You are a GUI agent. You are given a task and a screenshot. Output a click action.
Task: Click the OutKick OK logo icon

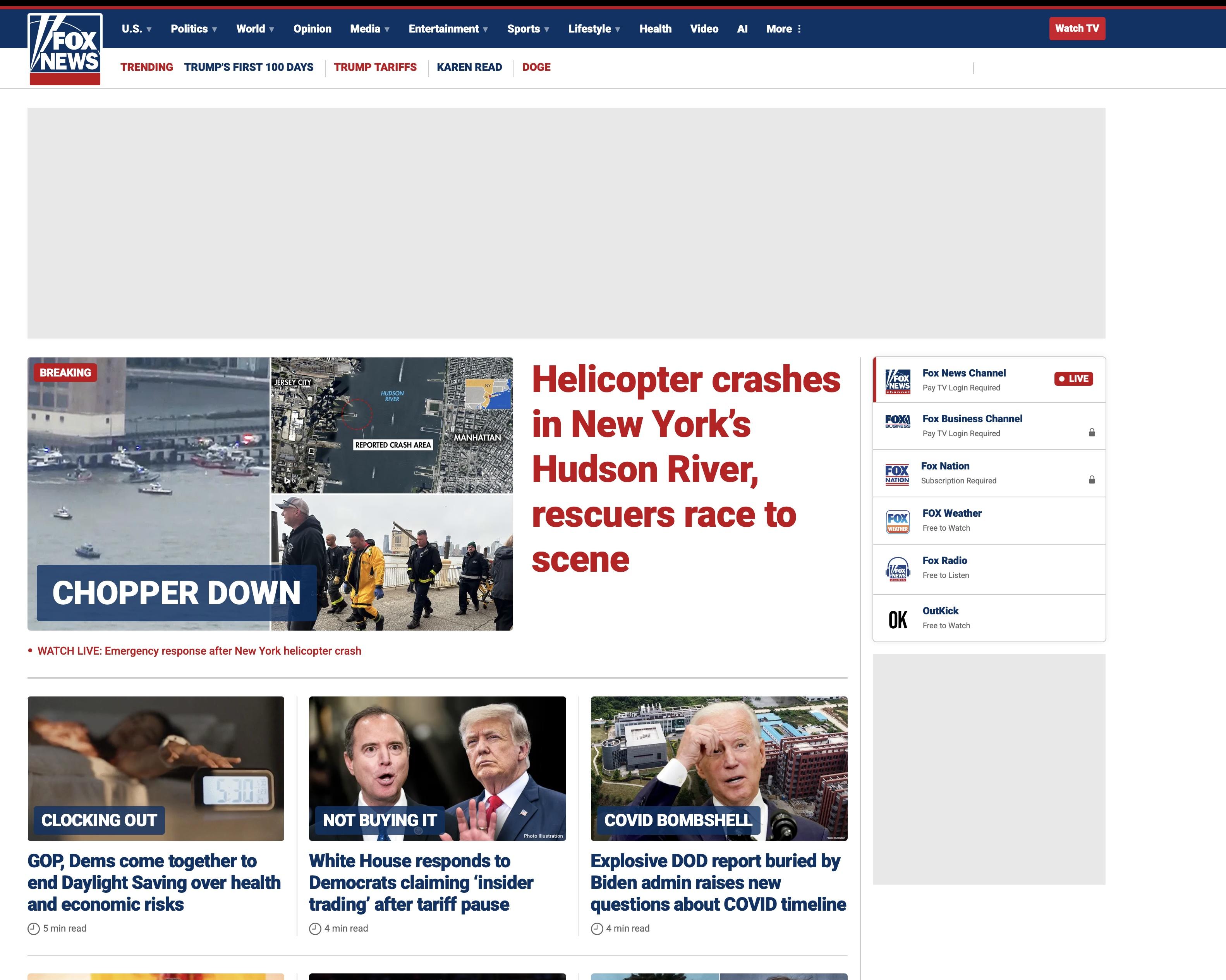(x=898, y=619)
